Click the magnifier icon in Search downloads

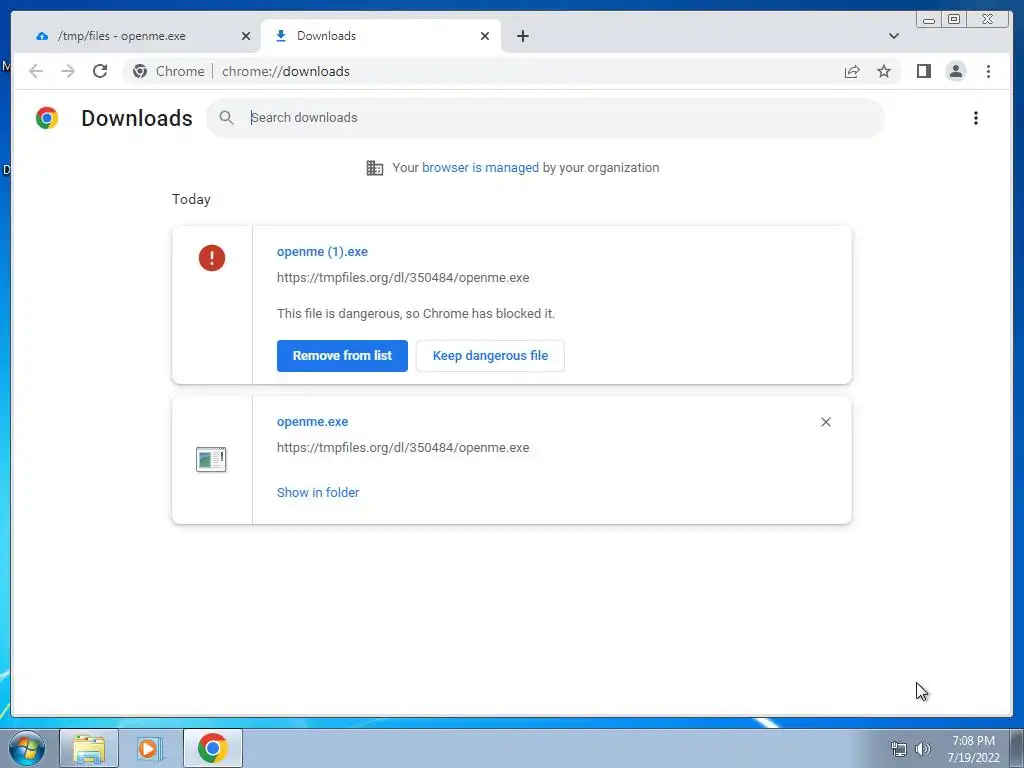(226, 118)
